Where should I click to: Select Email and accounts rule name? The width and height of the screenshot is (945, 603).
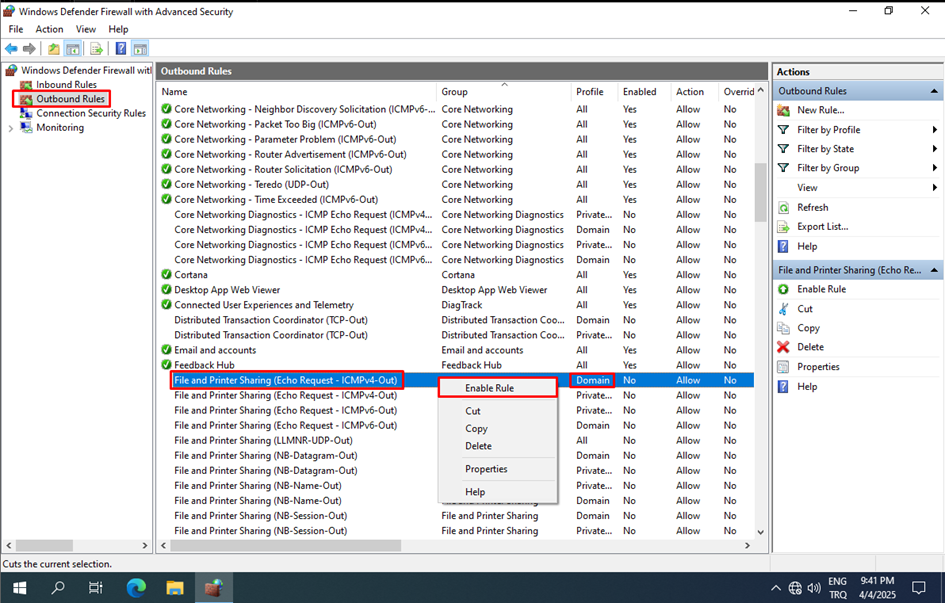click(x=215, y=350)
